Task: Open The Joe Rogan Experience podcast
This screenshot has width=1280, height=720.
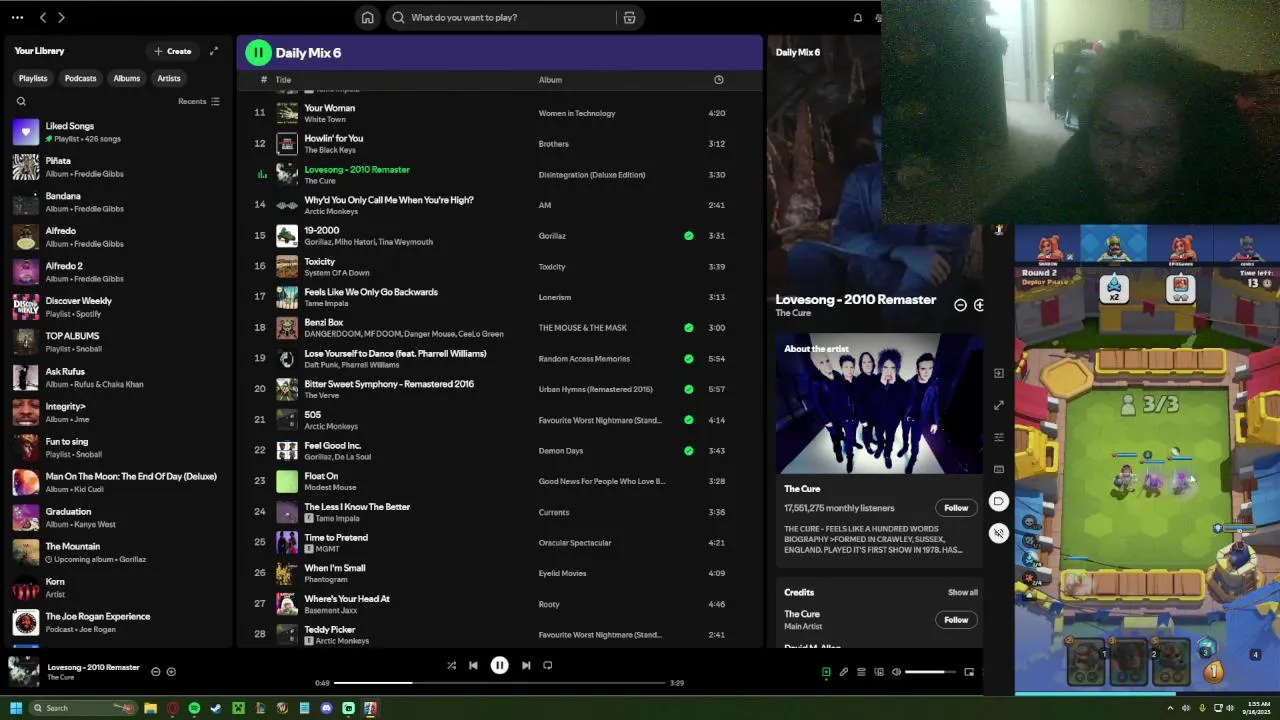Action: tap(118, 622)
